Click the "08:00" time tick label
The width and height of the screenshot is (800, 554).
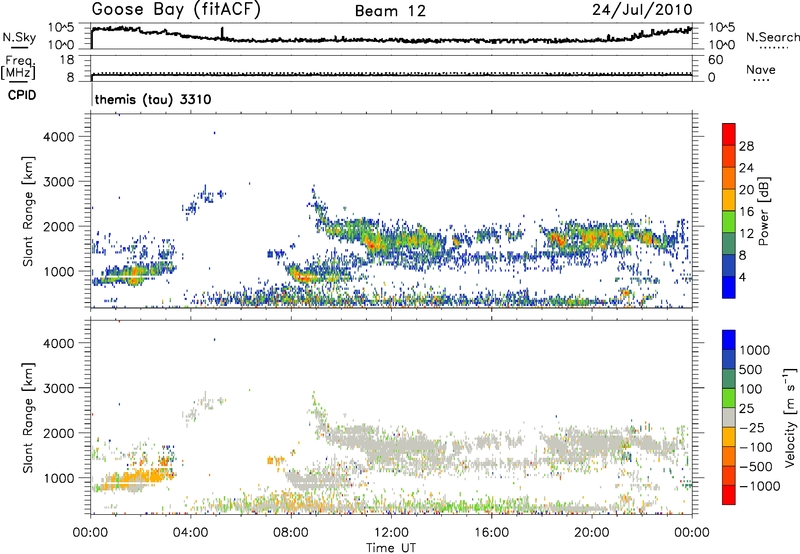click(291, 533)
